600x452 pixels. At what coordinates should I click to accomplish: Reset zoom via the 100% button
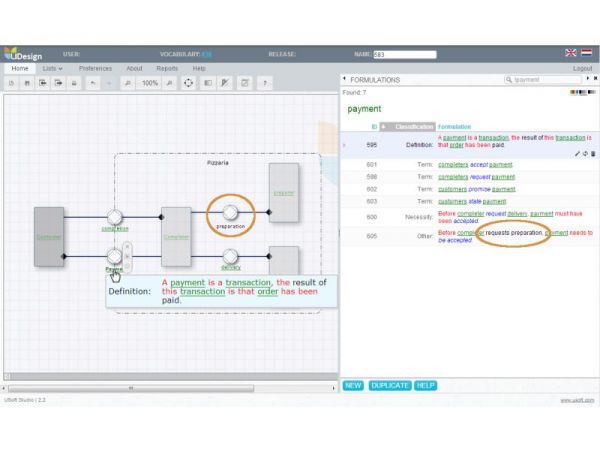[150, 83]
